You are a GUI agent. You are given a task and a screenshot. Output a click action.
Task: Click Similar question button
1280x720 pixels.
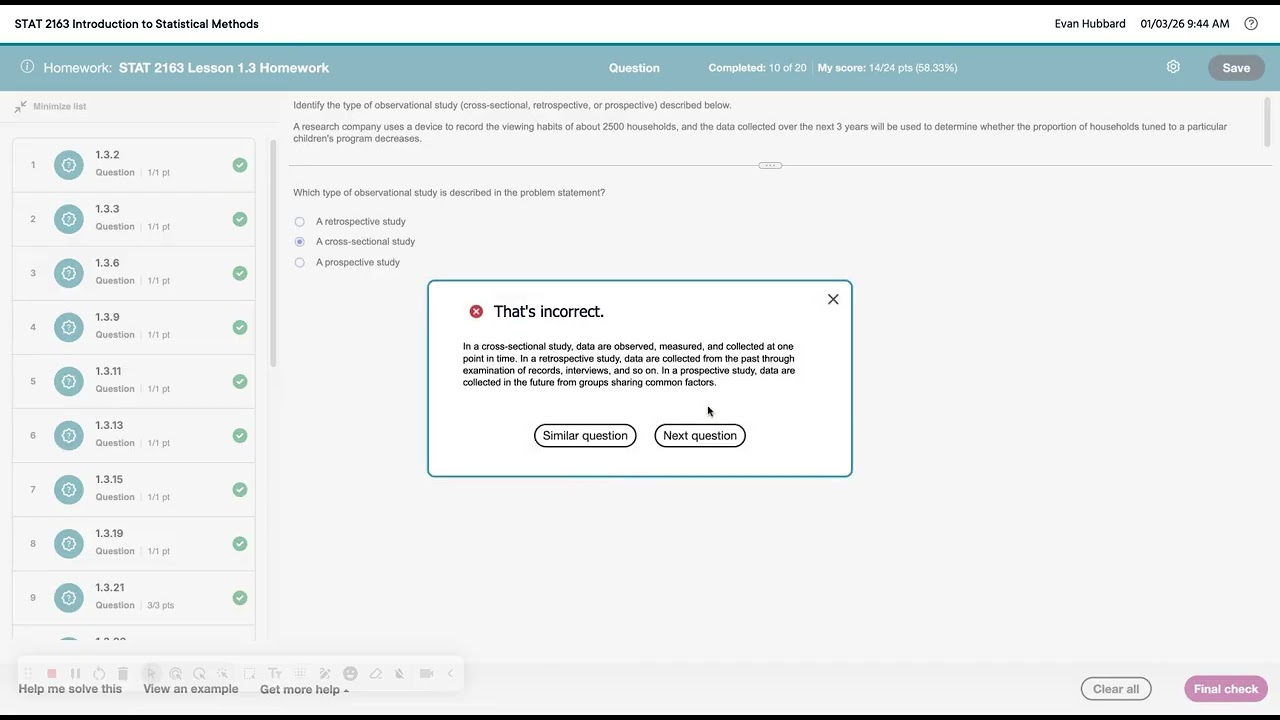click(x=585, y=435)
